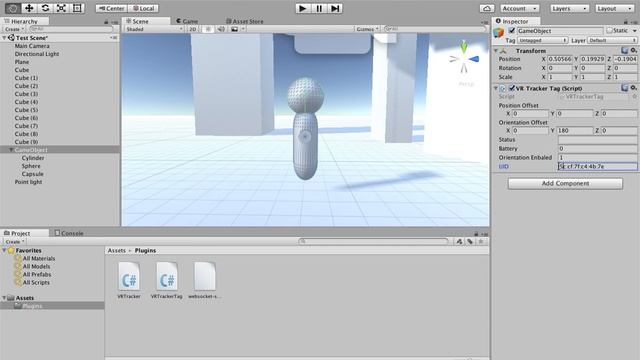This screenshot has height=360, width=640.
Task: Click save search star icon
Action: tap(481, 242)
